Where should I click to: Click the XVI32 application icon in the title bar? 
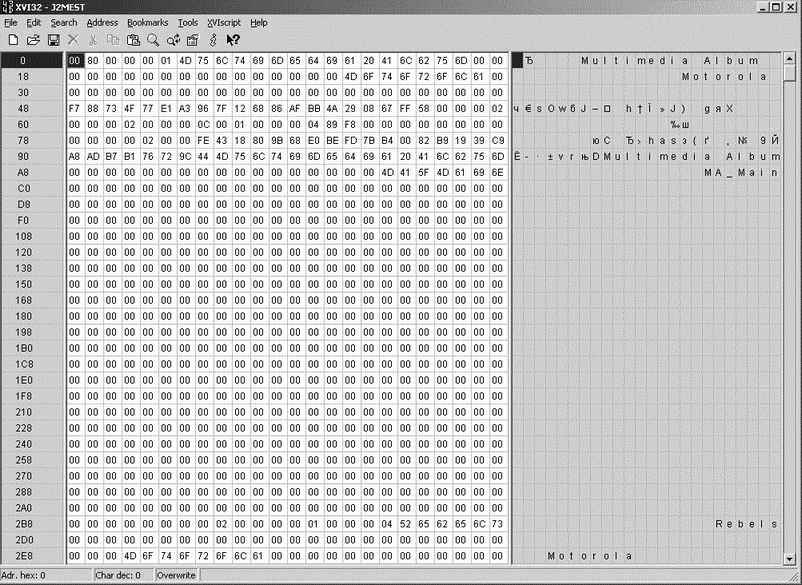click(x=7, y=7)
